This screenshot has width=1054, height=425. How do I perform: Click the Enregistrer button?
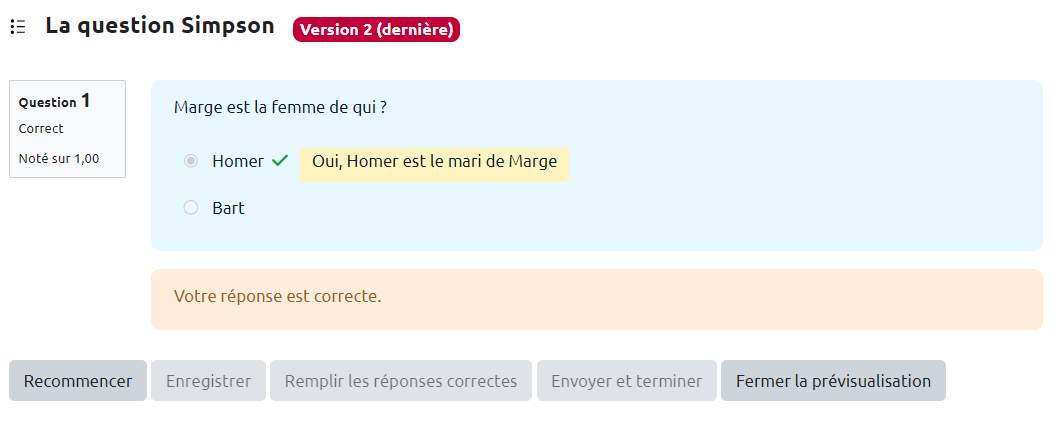pos(208,381)
